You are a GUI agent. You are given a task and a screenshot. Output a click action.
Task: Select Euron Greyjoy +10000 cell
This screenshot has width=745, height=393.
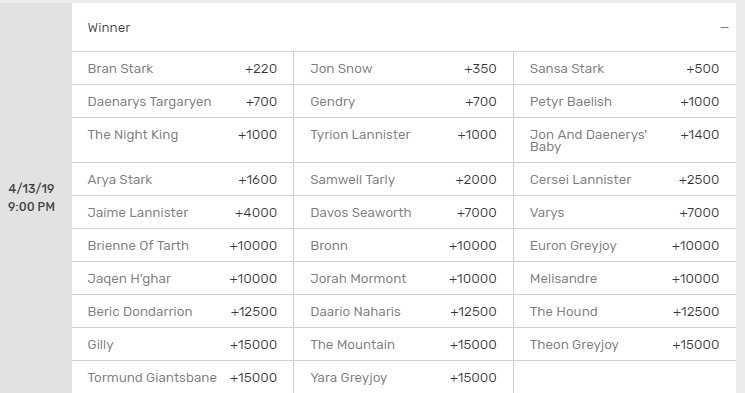point(625,245)
